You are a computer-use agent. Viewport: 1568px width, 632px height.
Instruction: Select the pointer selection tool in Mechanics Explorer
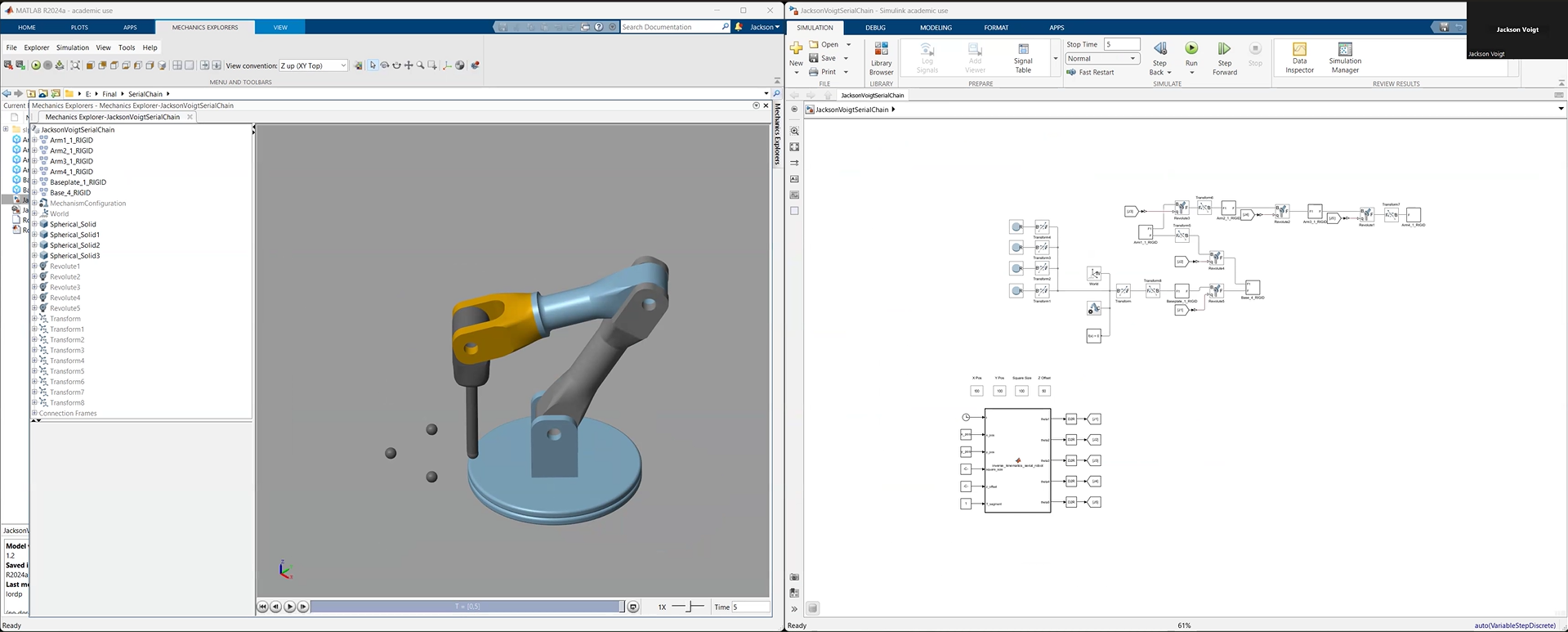(373, 65)
